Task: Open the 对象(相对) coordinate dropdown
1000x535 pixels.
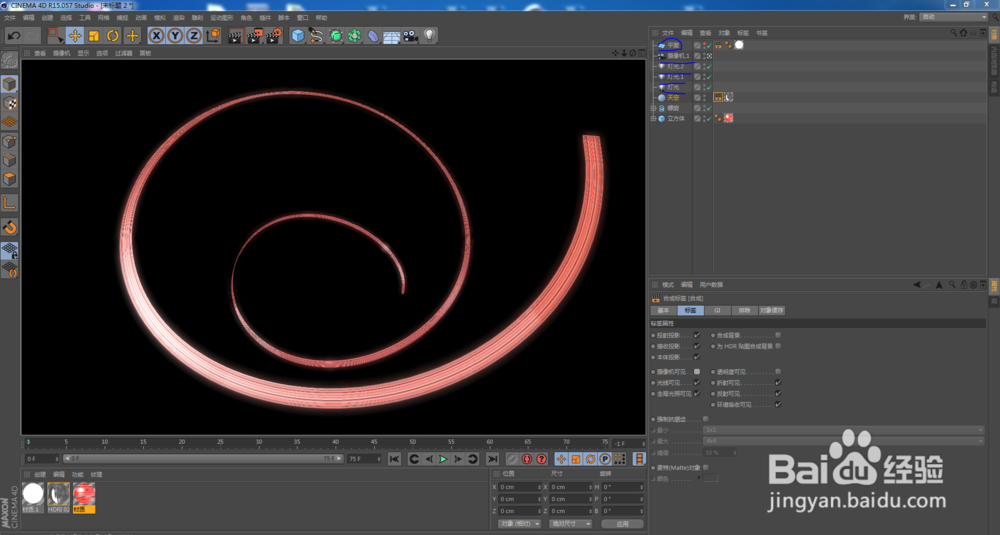Action: click(x=519, y=524)
